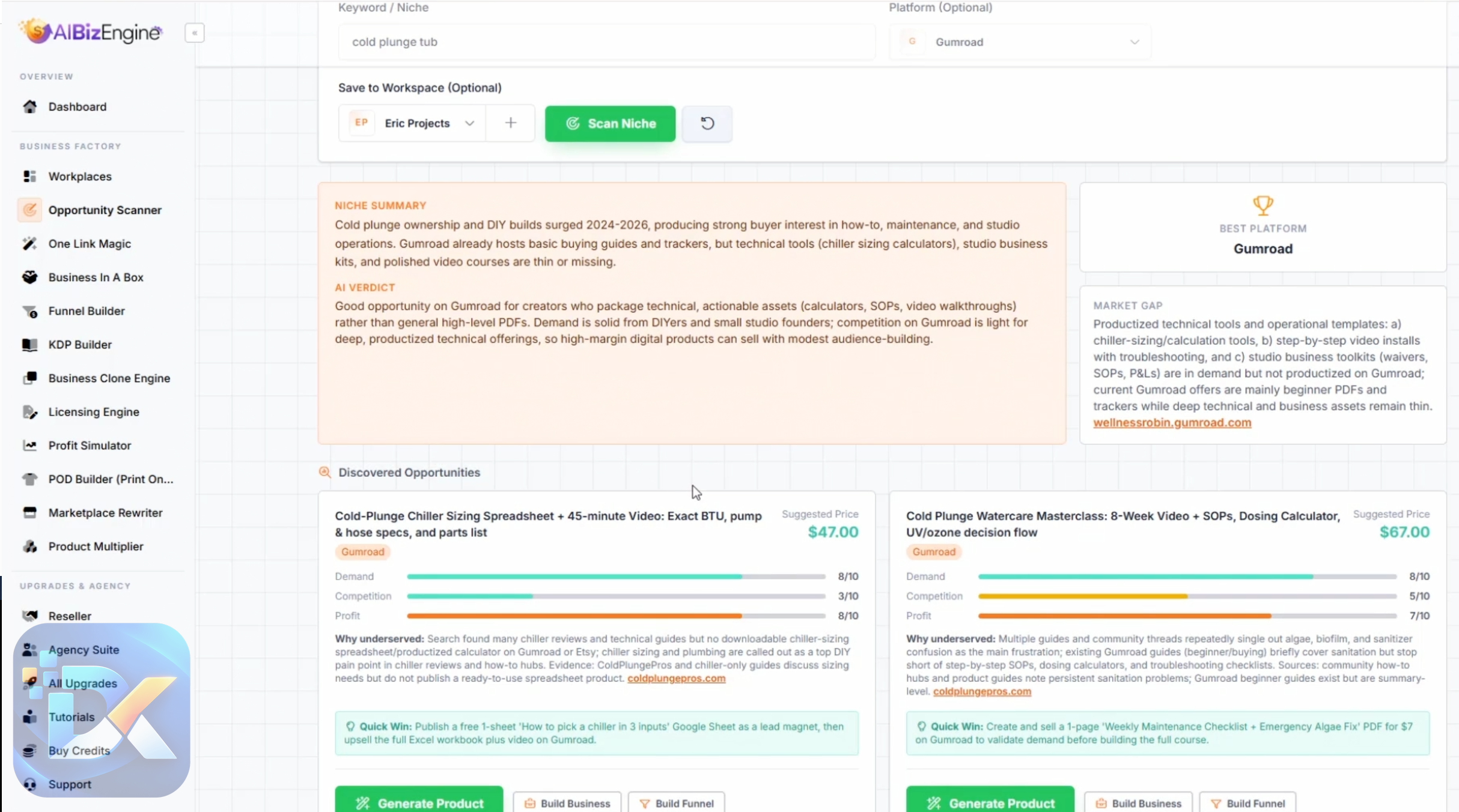Open the KDP Builder book icon
The height and width of the screenshot is (812, 1459).
coord(29,345)
